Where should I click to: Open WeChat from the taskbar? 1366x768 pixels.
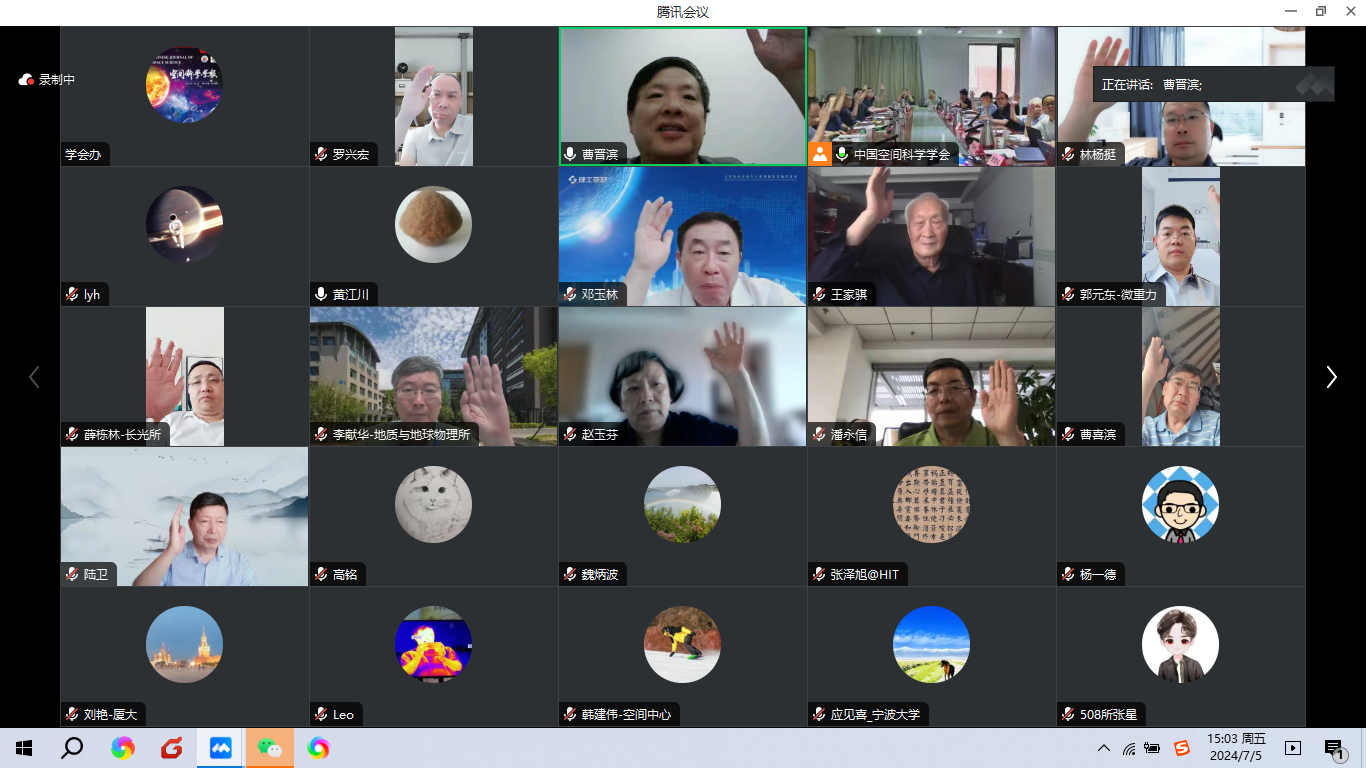click(269, 748)
